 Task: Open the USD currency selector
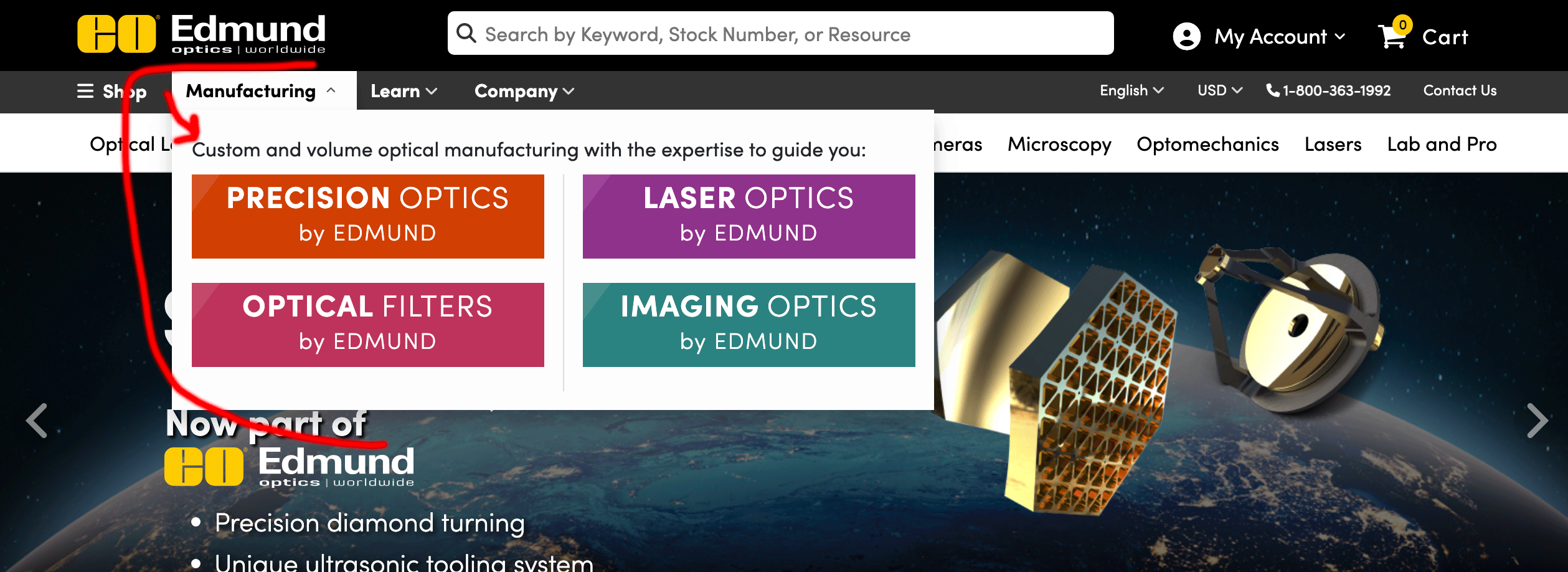(x=1219, y=90)
